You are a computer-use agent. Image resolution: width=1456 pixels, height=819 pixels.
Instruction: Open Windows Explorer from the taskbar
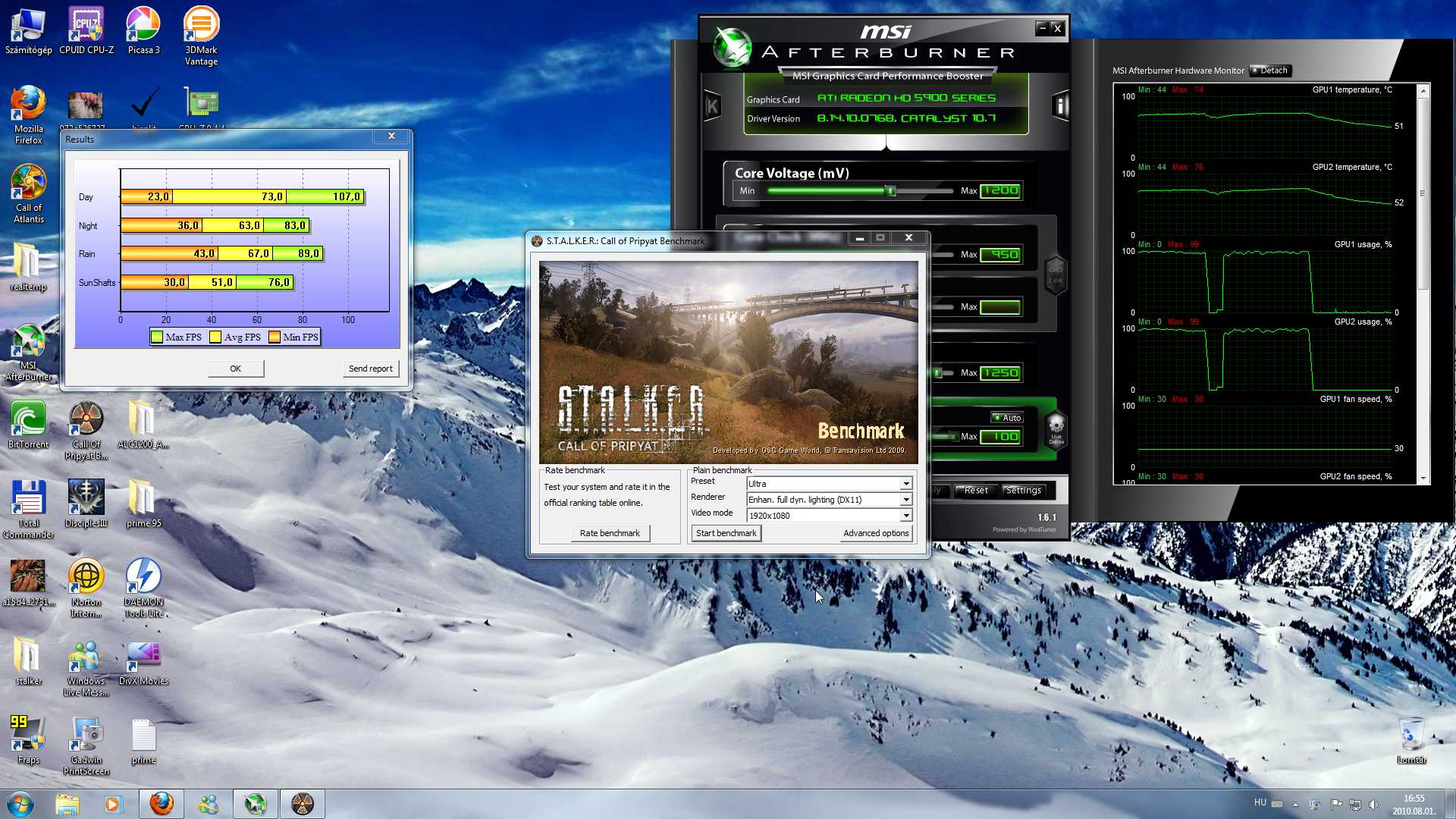pyautogui.click(x=67, y=804)
